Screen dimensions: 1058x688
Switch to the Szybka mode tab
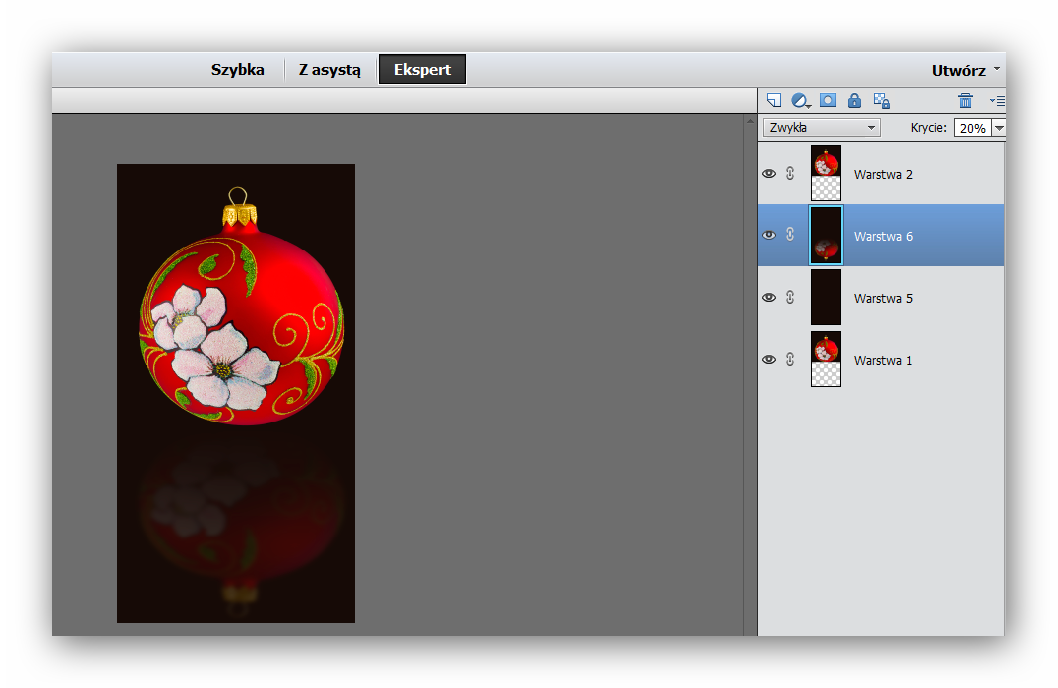tap(238, 69)
